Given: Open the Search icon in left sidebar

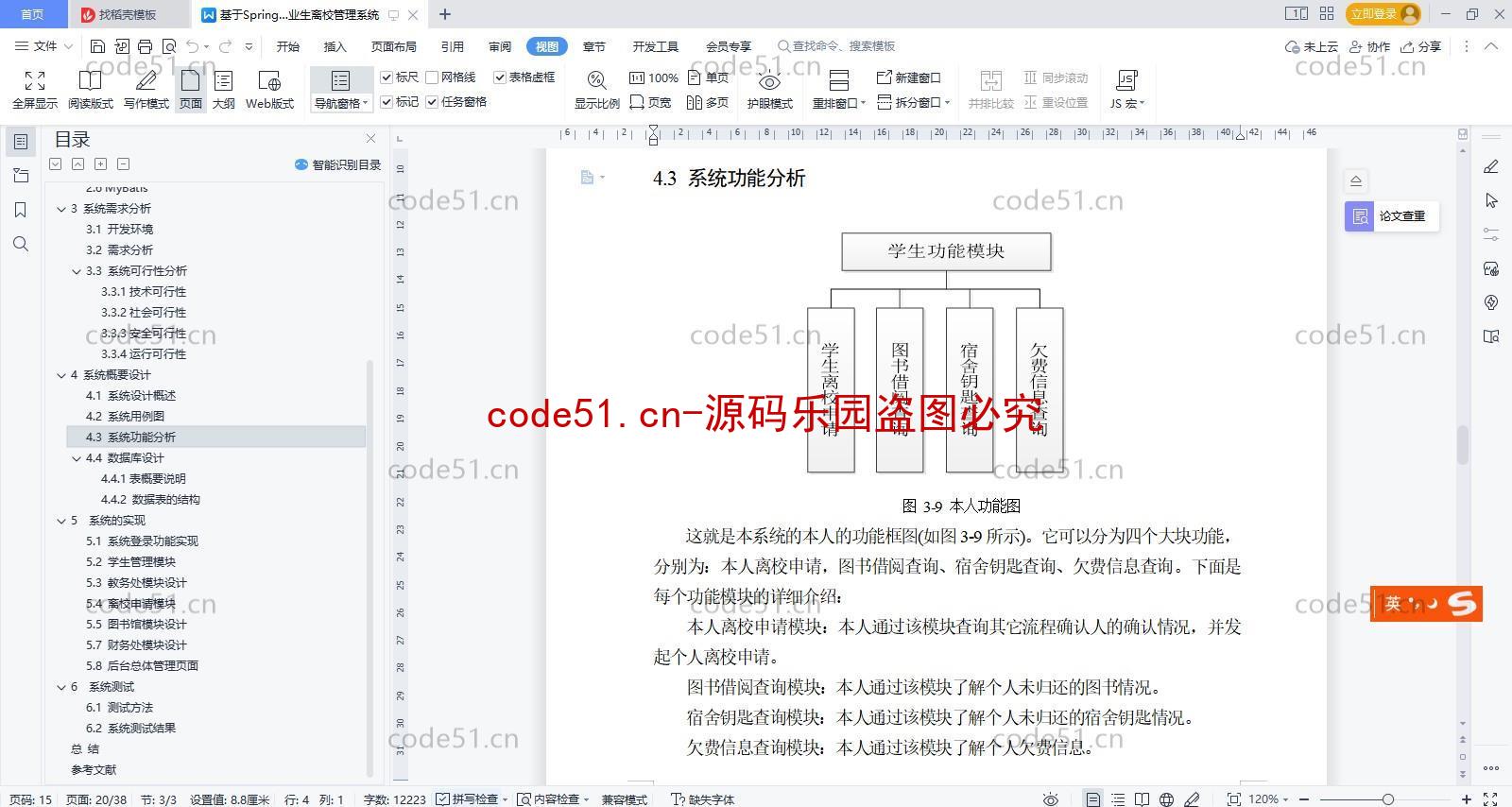Looking at the screenshot, I should click(21, 244).
